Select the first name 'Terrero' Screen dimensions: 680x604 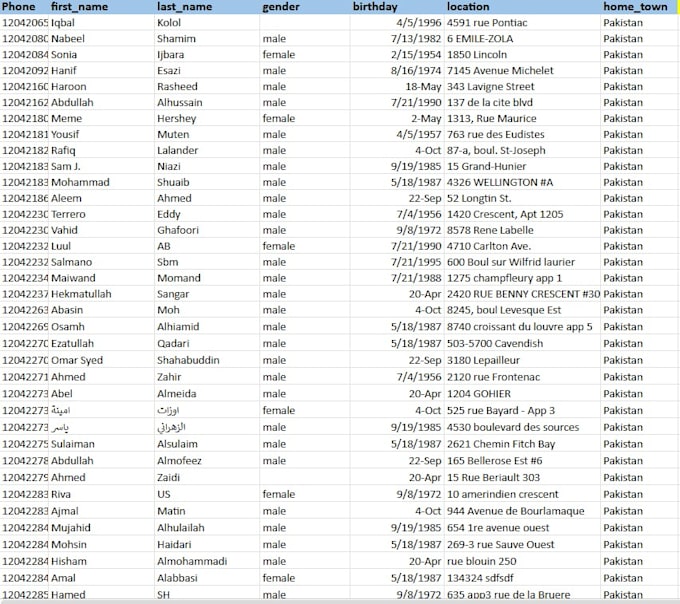(x=68, y=215)
